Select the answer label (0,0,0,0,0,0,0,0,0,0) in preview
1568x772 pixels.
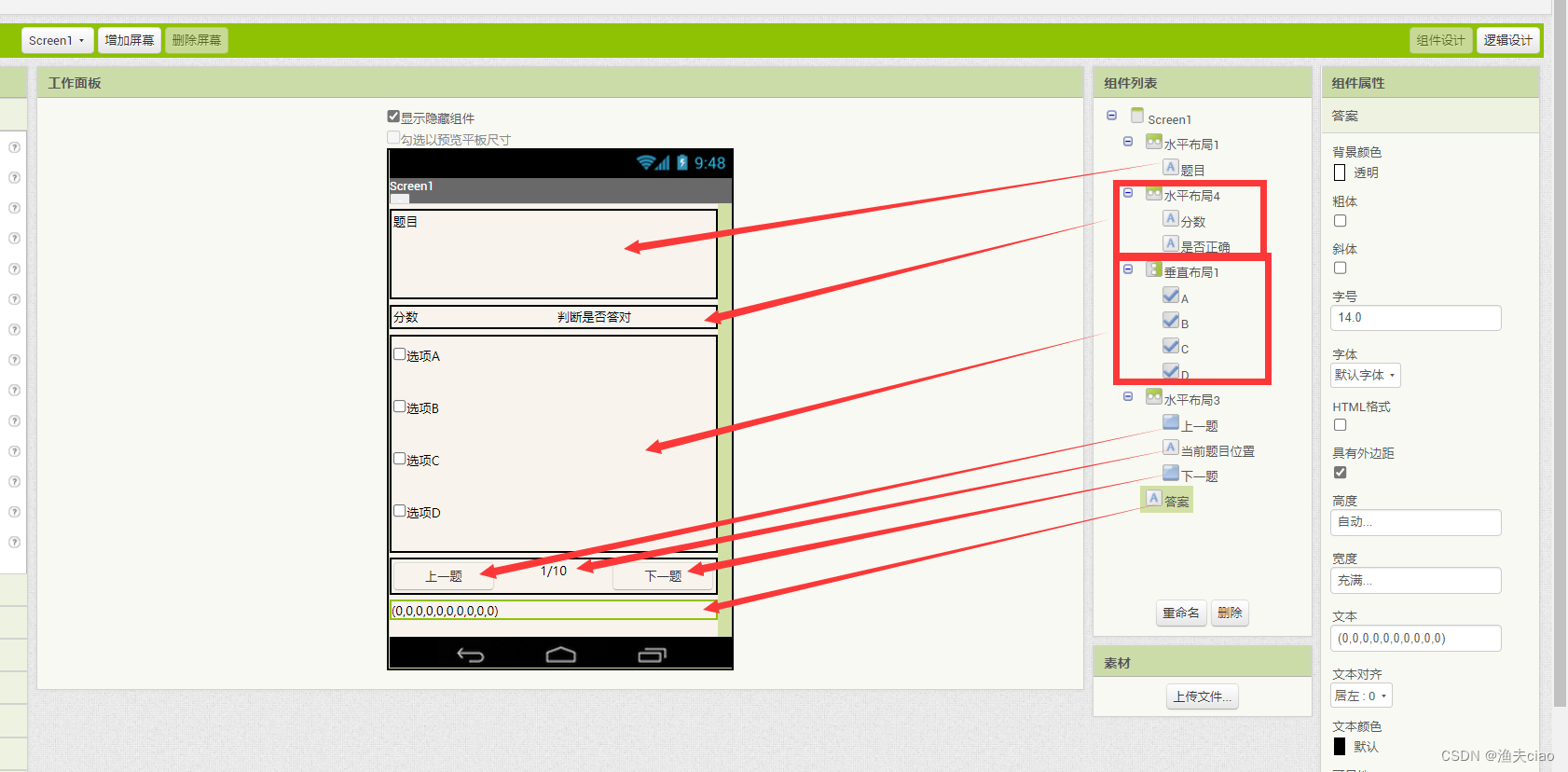[554, 611]
